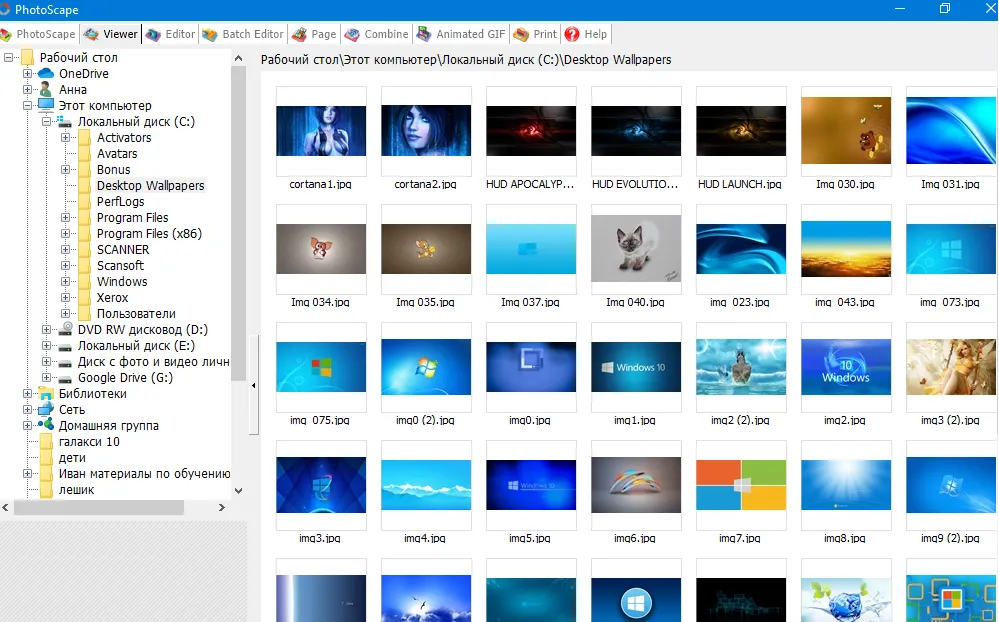Expand the Windows folder node

point(66,281)
